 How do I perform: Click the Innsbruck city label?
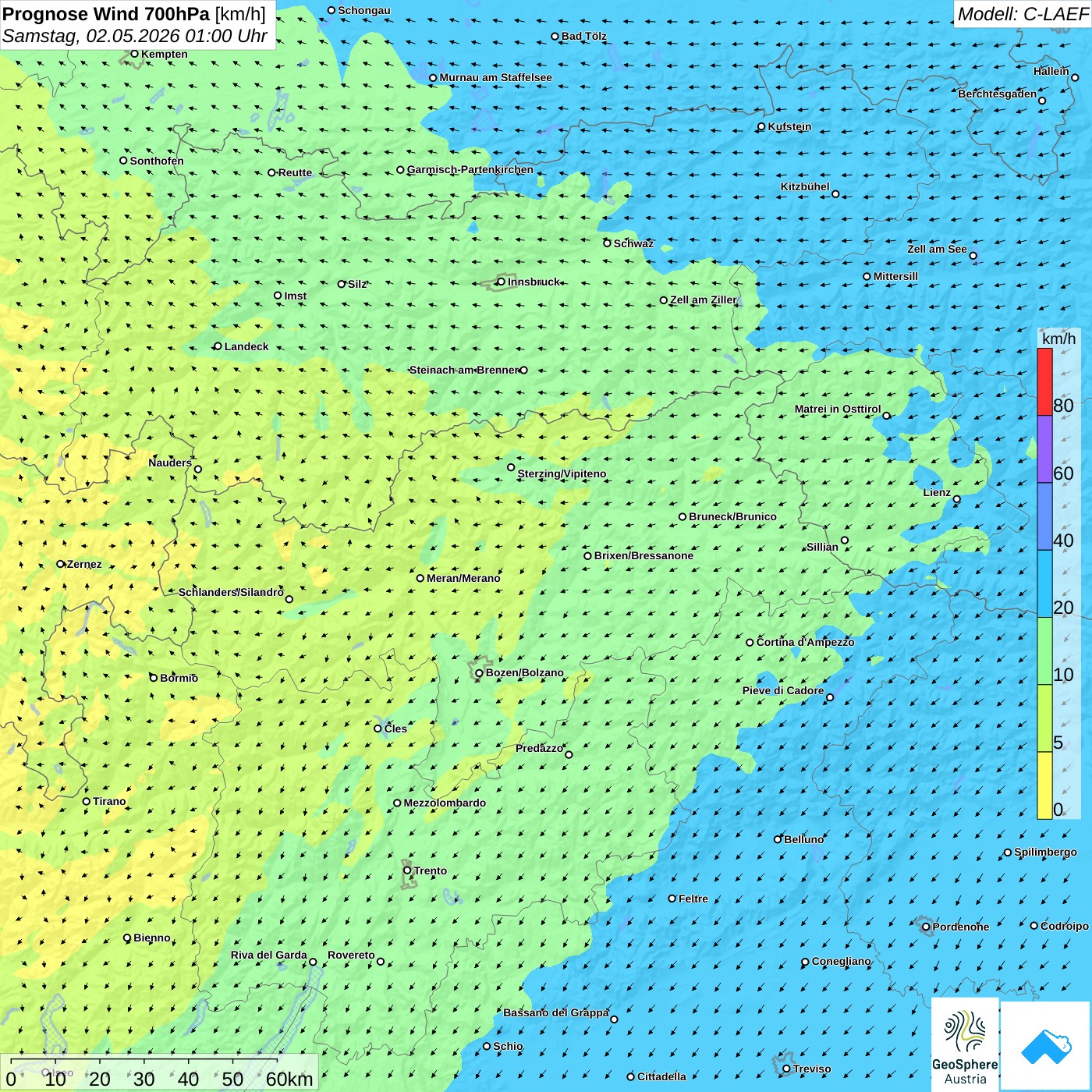[534, 282]
